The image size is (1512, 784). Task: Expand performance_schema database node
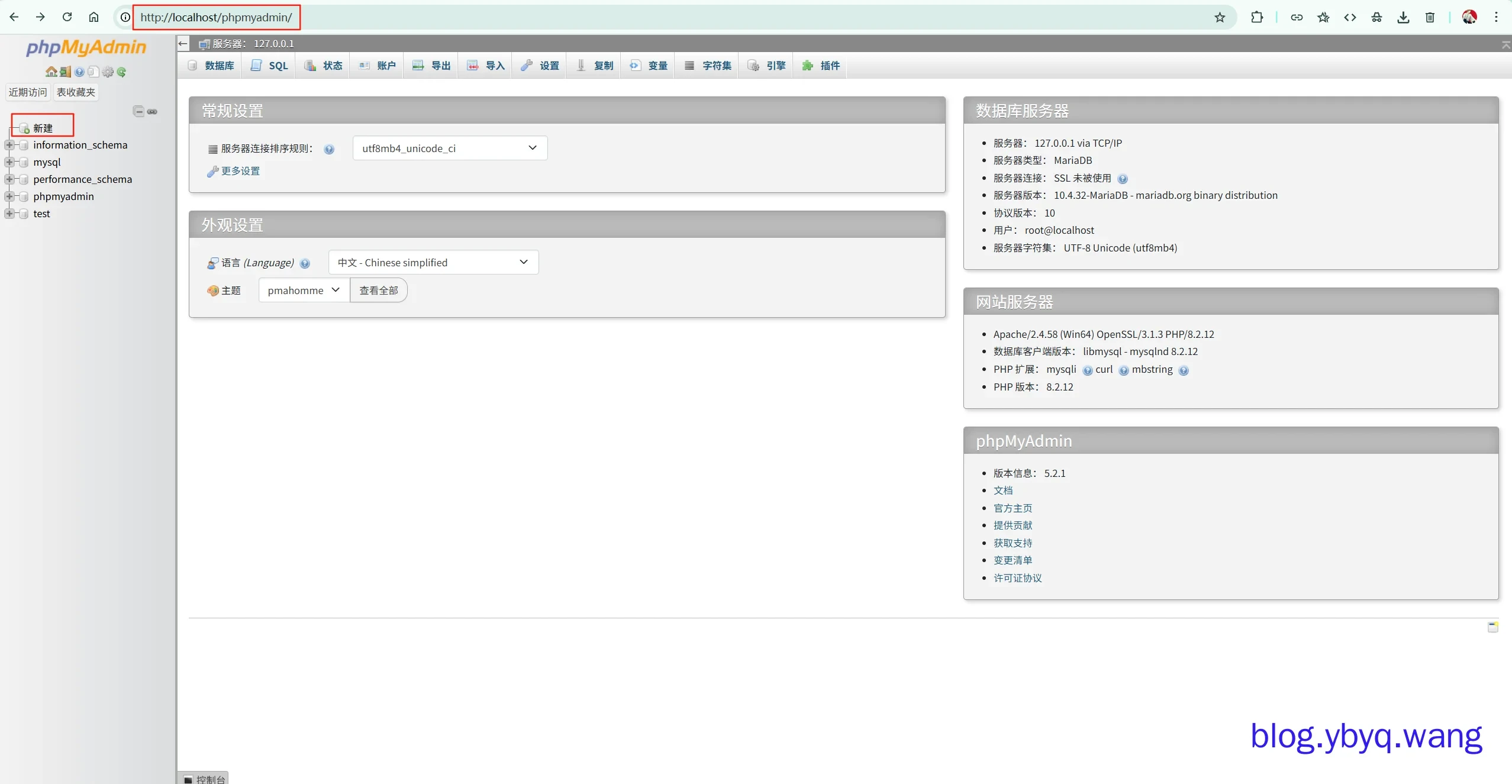point(9,179)
